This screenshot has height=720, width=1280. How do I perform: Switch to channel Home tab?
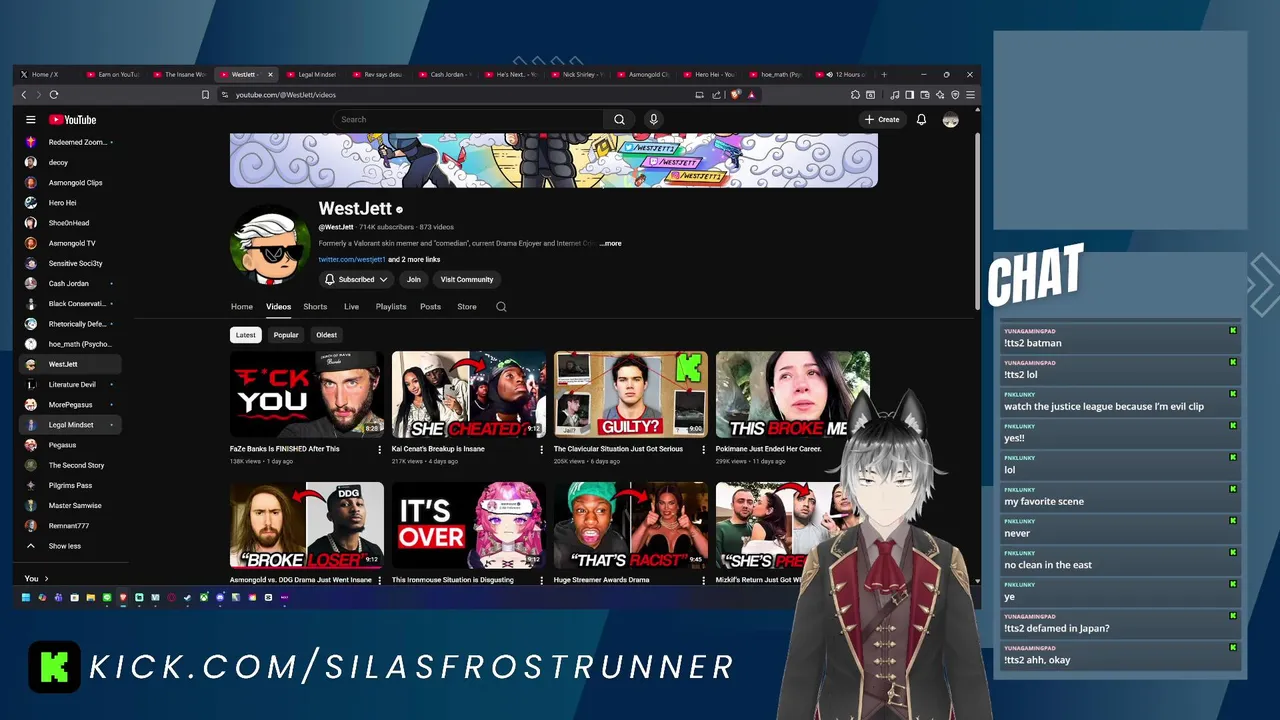242,307
